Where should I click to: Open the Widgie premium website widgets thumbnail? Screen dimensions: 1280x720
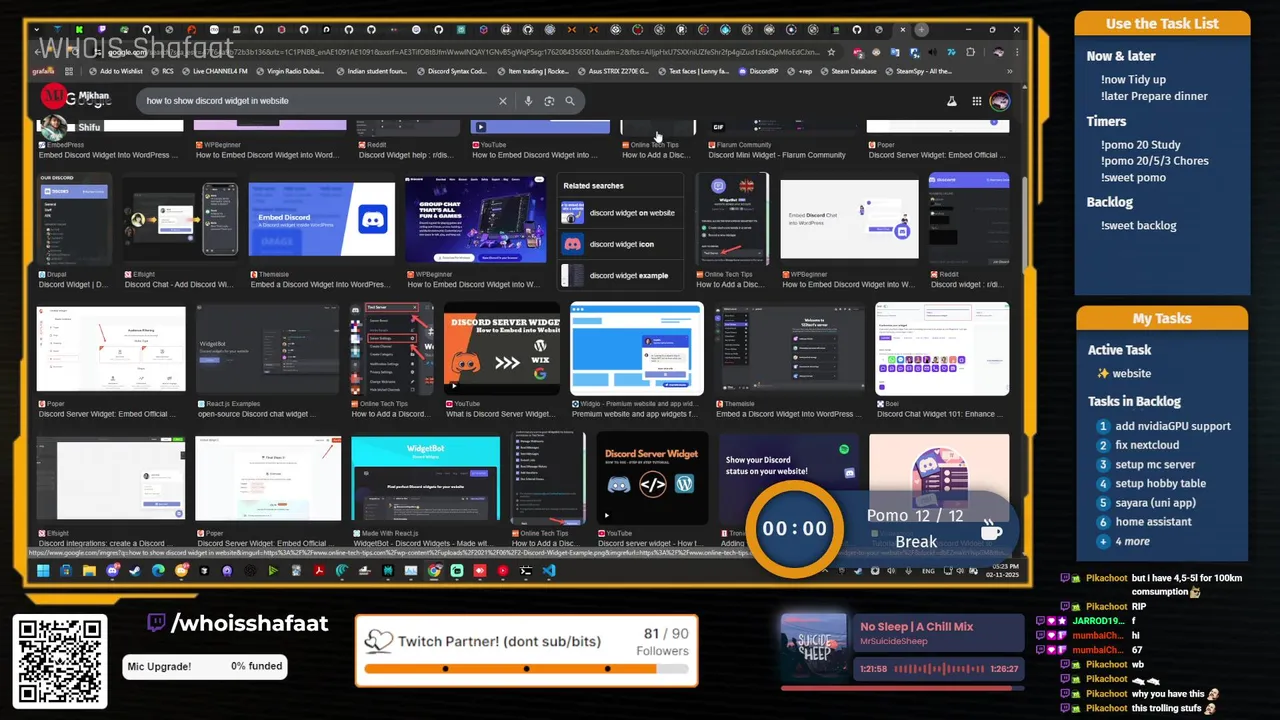(637, 349)
